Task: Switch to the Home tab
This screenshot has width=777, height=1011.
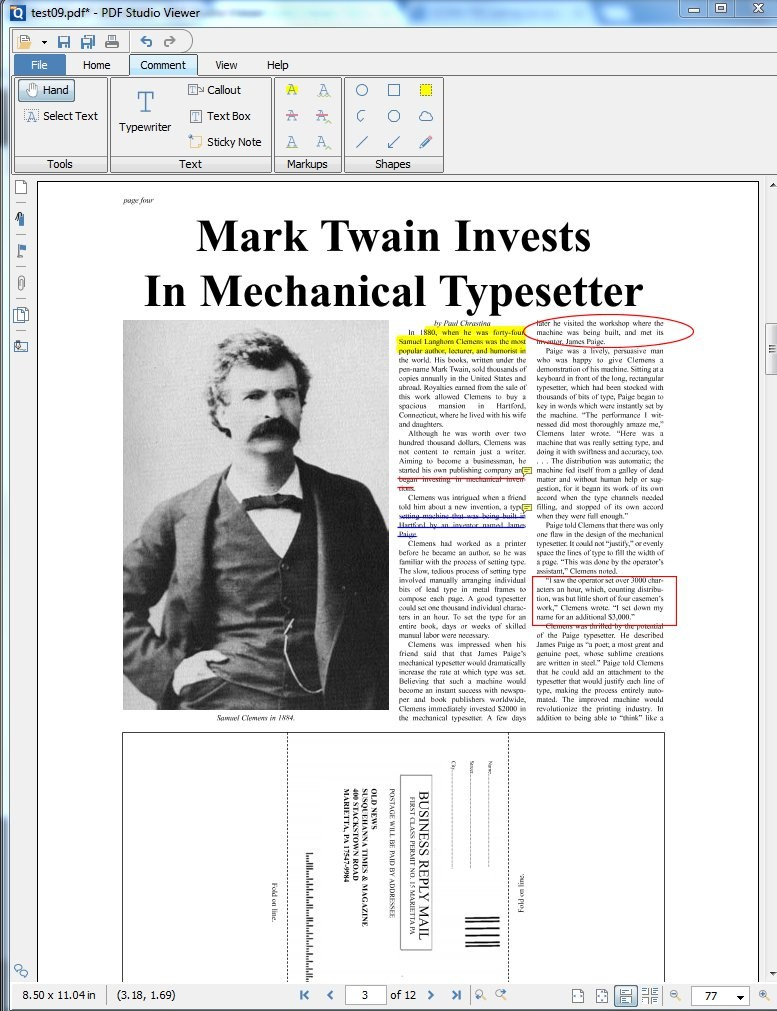Action: [x=97, y=65]
